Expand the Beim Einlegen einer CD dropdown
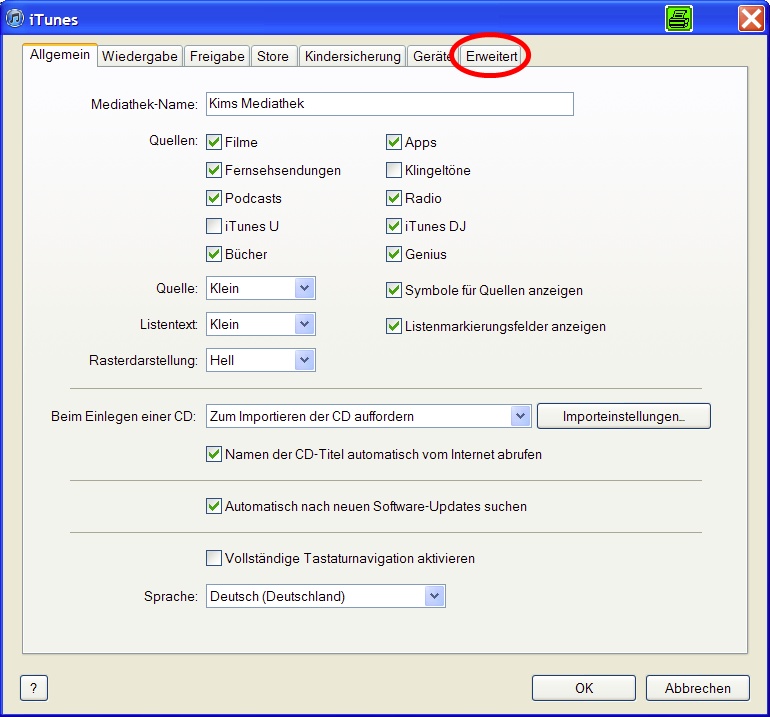 [519, 417]
